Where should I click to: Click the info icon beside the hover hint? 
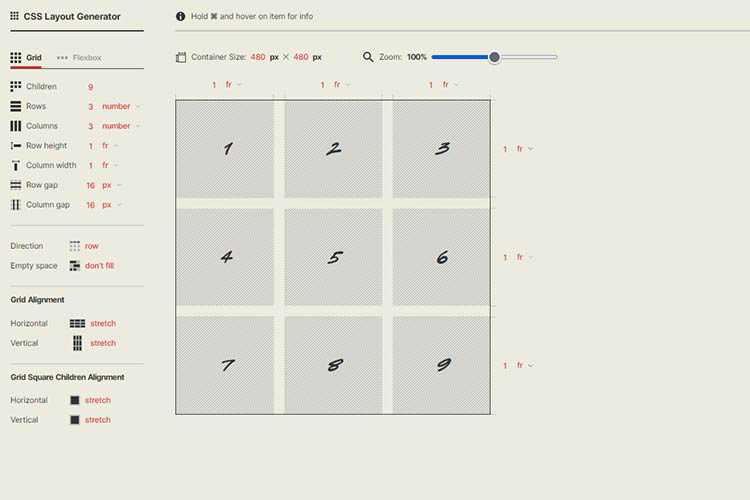point(180,17)
